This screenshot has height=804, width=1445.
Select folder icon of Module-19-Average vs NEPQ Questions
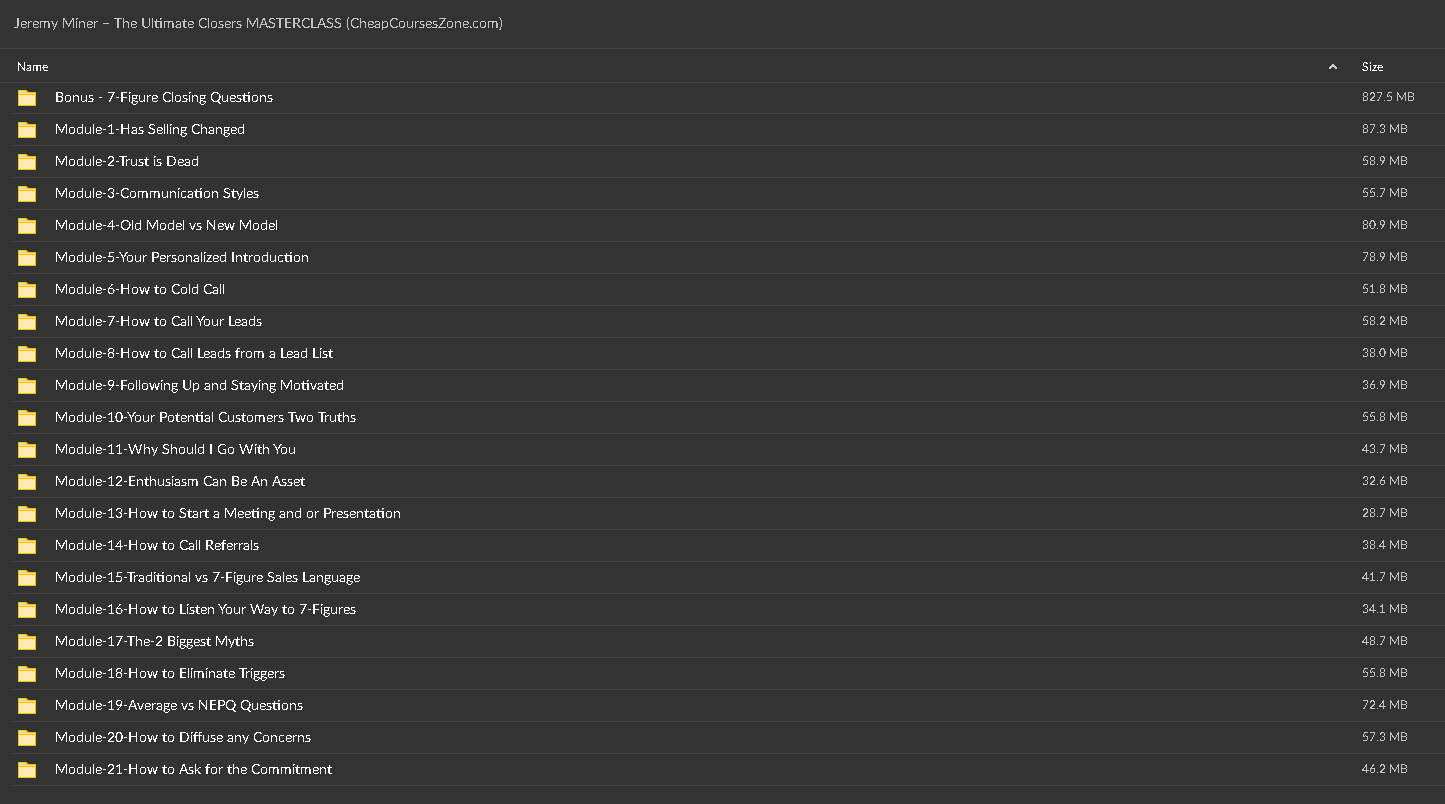click(27, 706)
